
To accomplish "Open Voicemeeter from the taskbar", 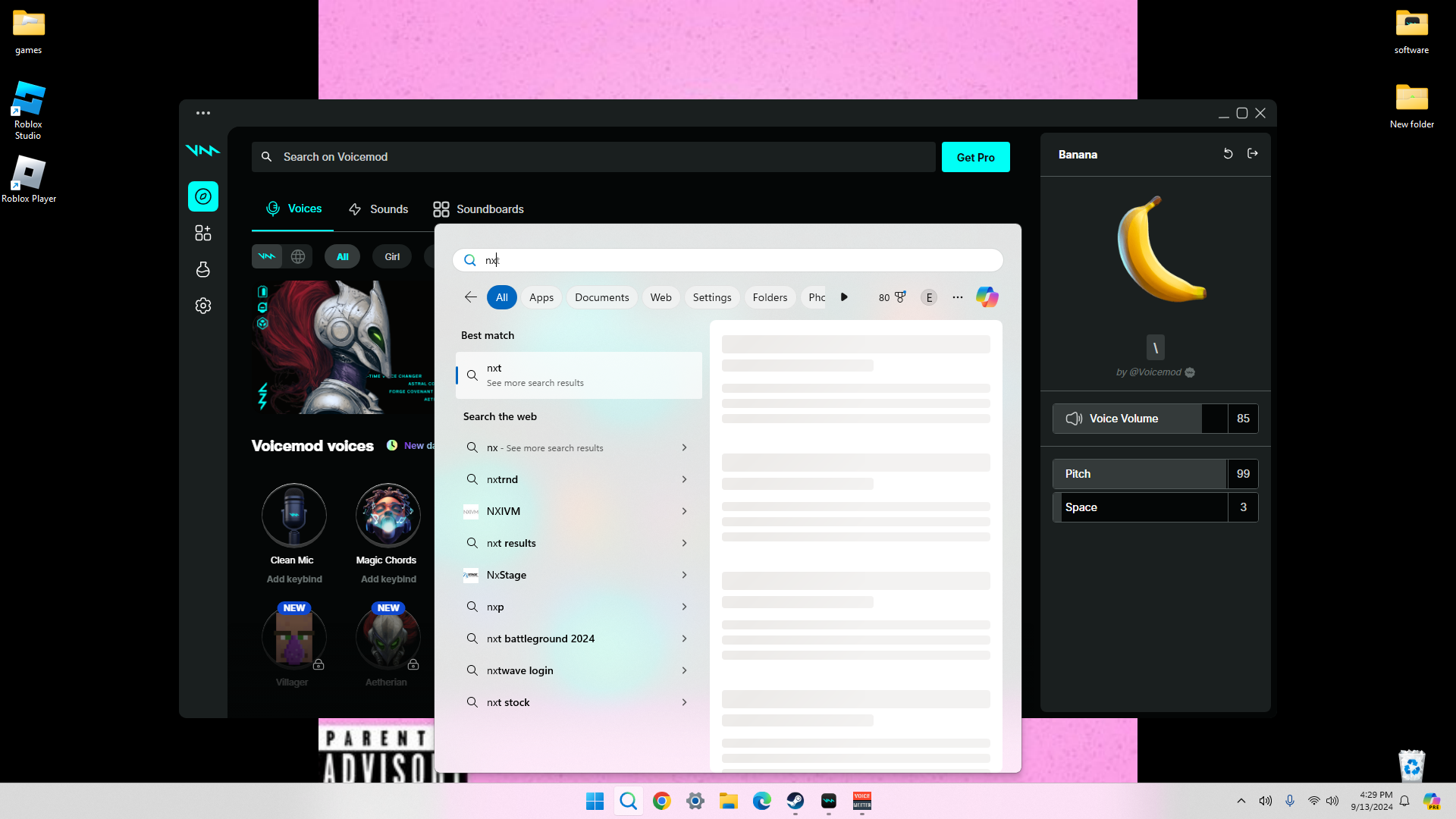I will point(862,801).
